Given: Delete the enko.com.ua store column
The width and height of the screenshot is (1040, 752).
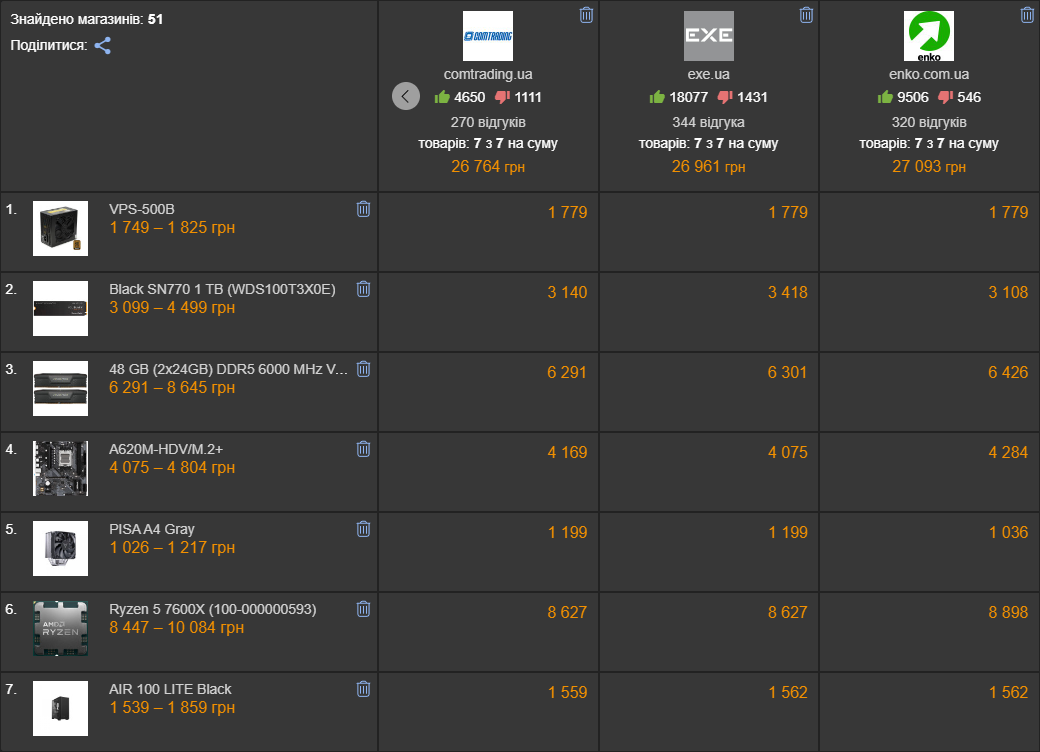Looking at the screenshot, I should pos(1027,15).
